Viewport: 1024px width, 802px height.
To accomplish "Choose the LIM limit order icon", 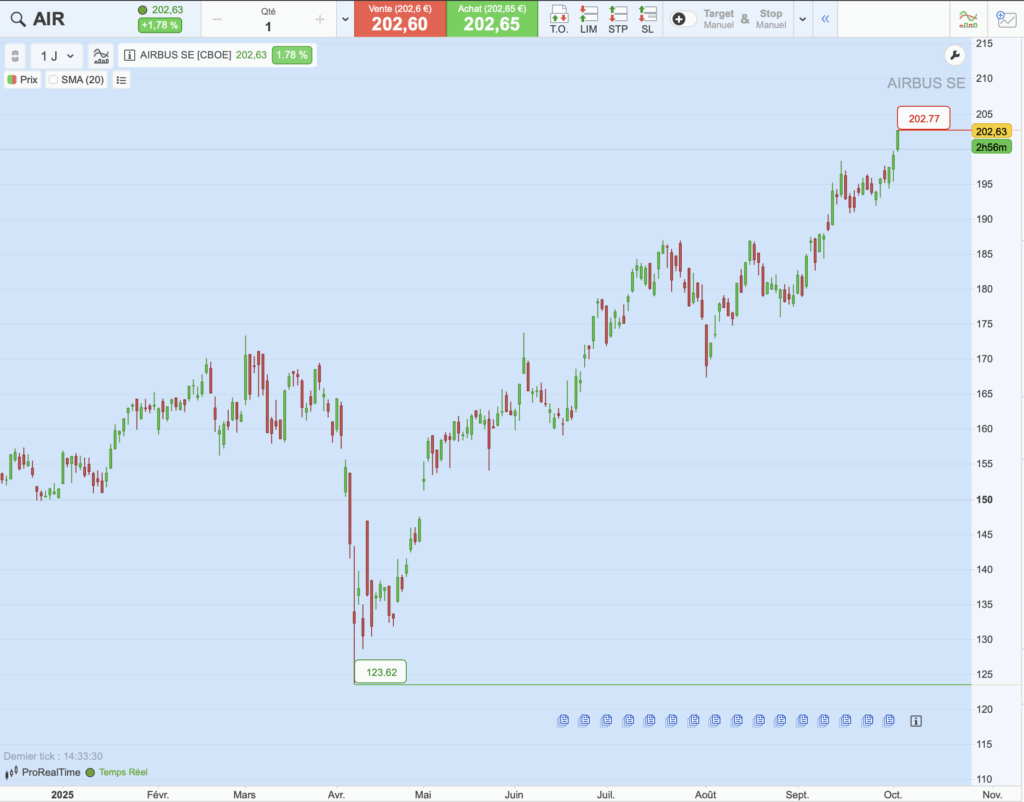I will (x=588, y=19).
